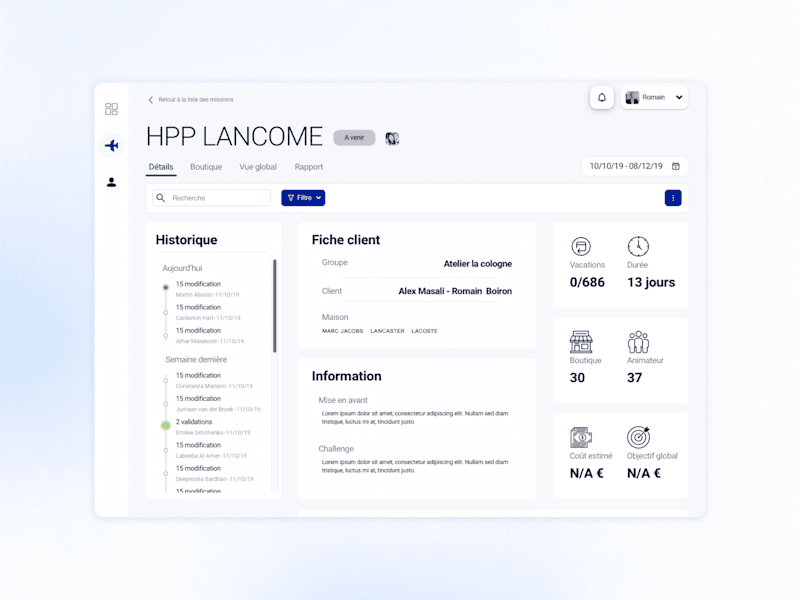Click the Boutique store icon
This screenshot has height=600, width=800.
581,342
